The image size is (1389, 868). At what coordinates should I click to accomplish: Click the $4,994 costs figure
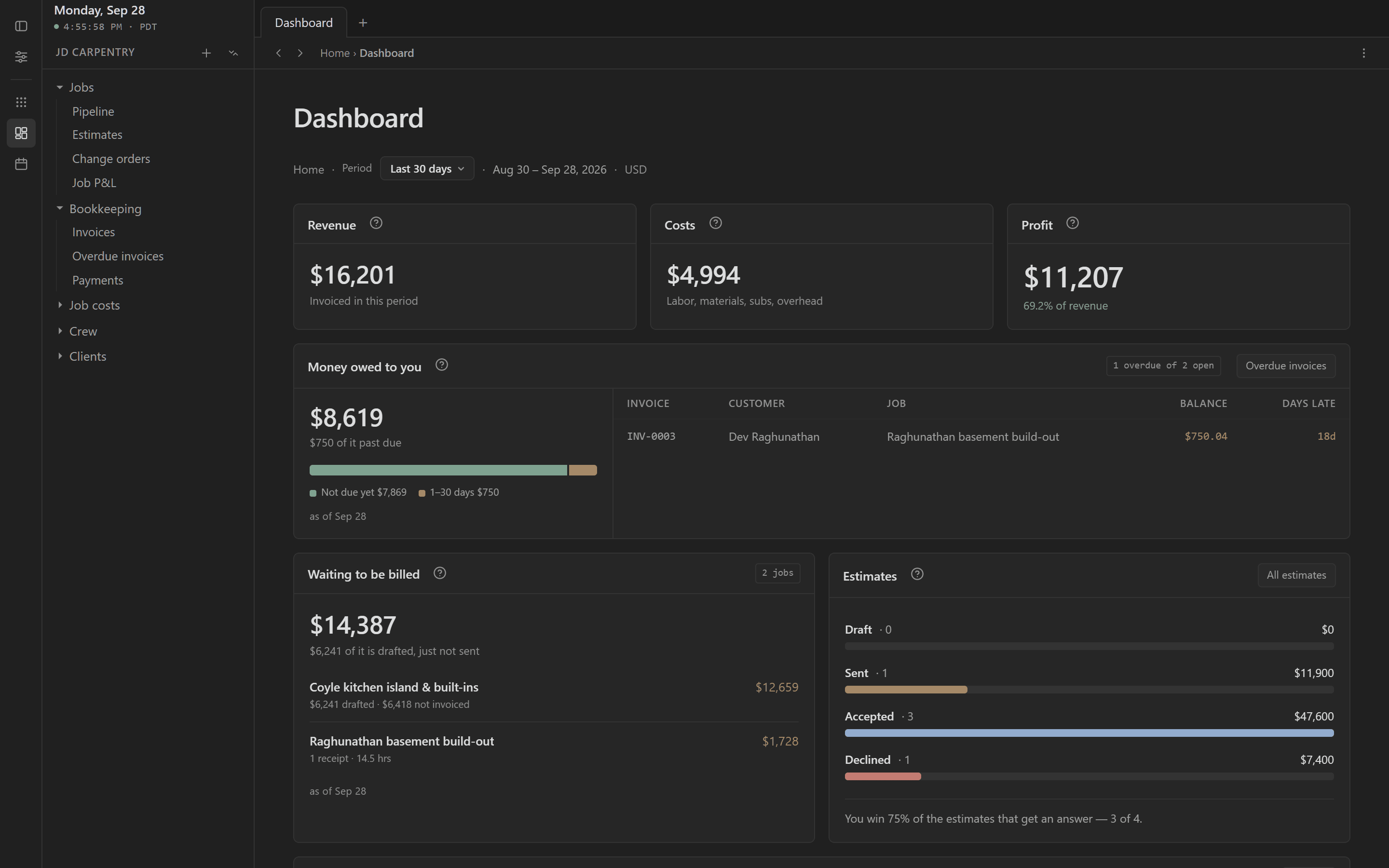703,275
